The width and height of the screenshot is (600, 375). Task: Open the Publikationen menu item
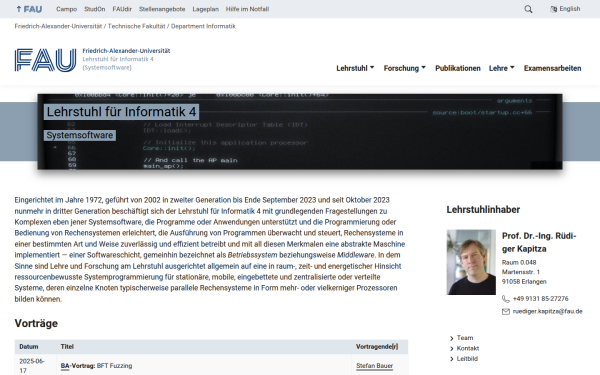tap(458, 68)
